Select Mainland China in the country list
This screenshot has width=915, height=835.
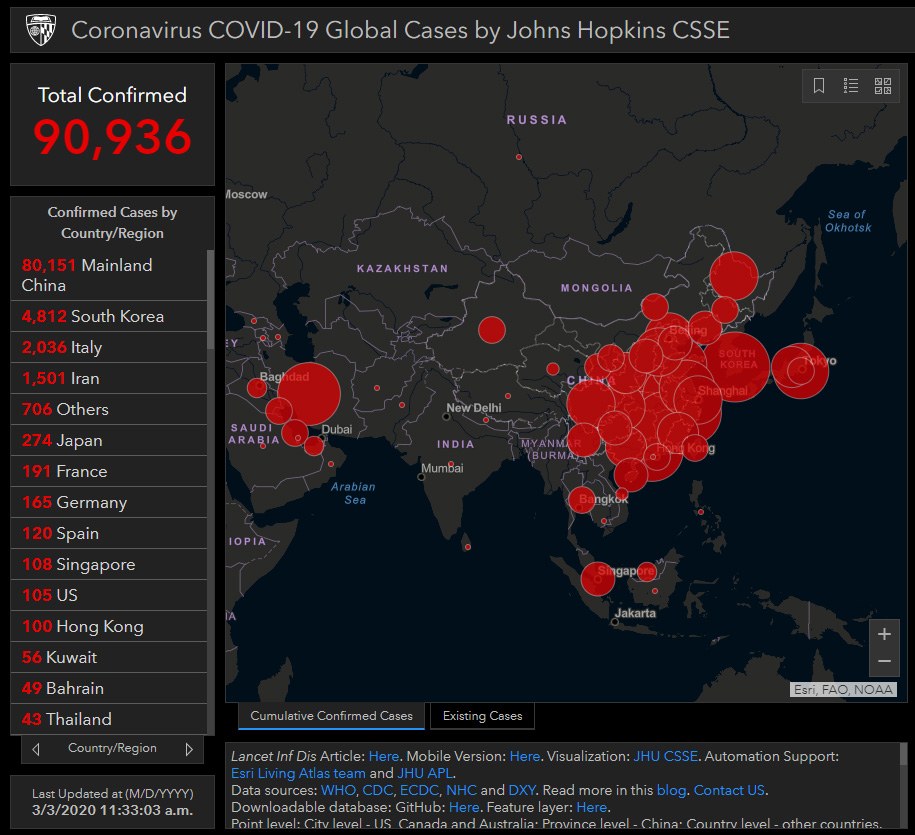coord(109,275)
